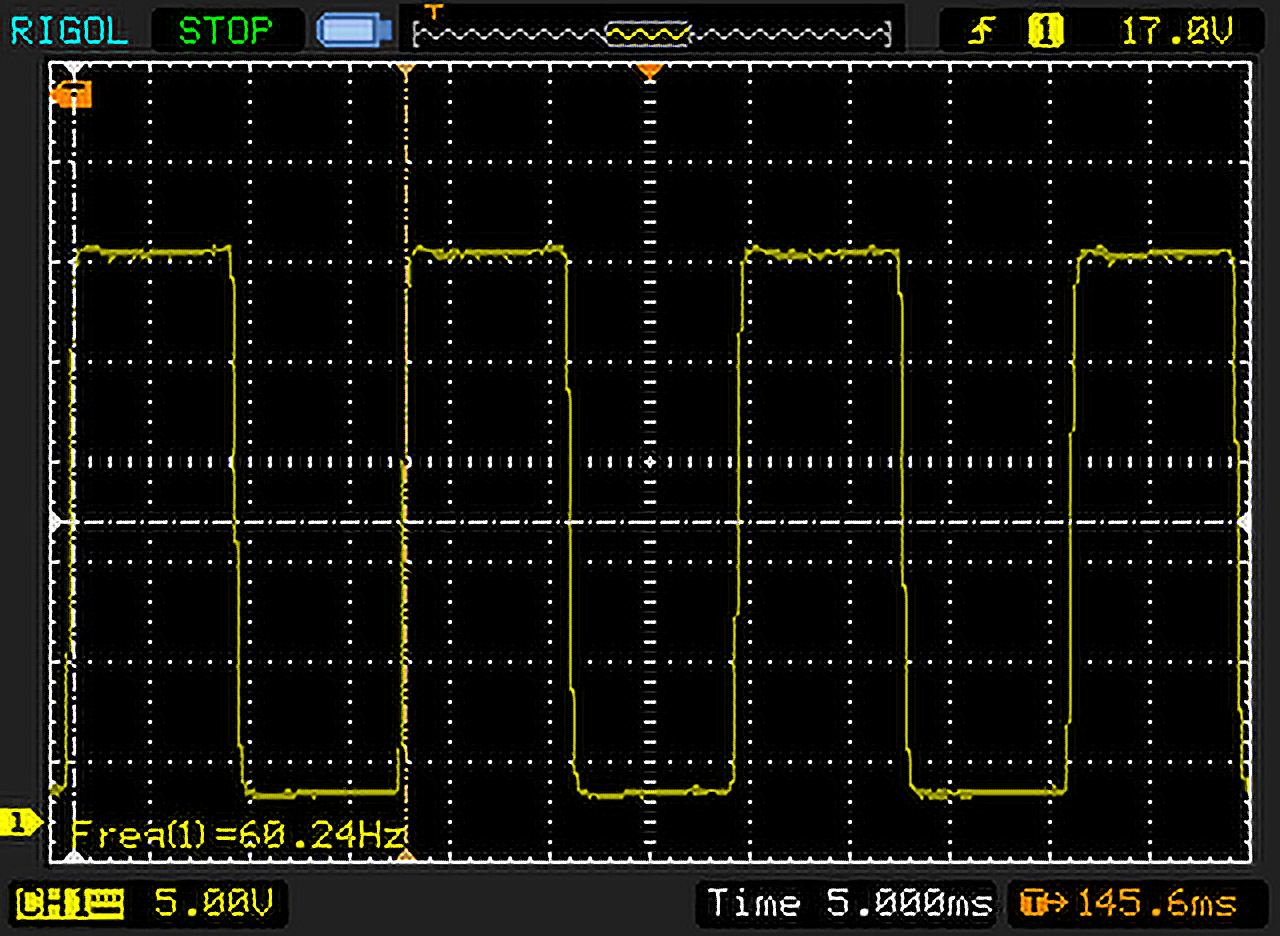Select the Time 5.000ms timebase readout

click(849, 904)
